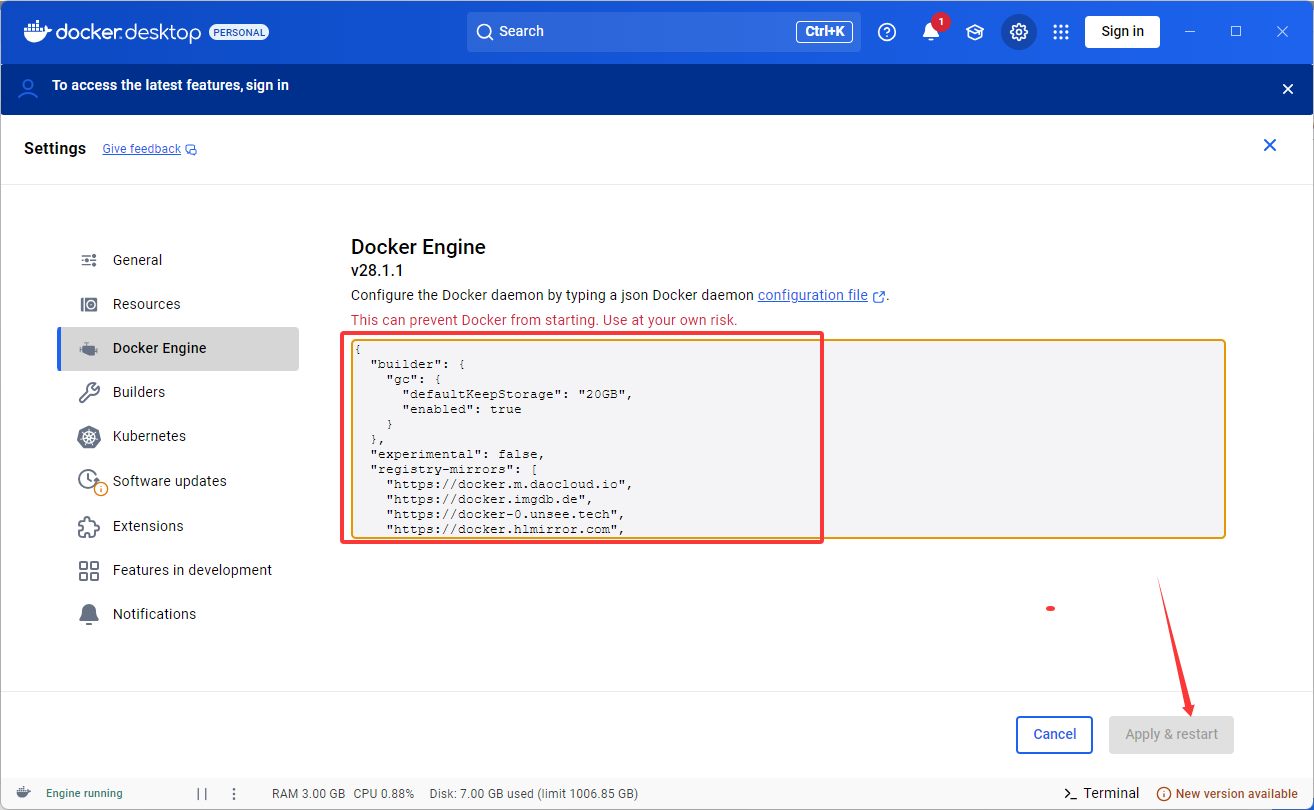This screenshot has height=810, width=1314.
Task: Switch to Builders settings
Action: pyautogui.click(x=139, y=392)
